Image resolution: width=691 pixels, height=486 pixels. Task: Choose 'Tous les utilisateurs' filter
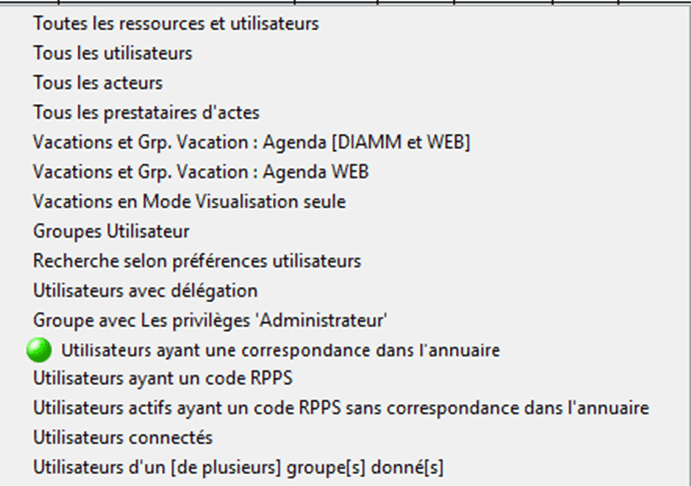click(113, 53)
